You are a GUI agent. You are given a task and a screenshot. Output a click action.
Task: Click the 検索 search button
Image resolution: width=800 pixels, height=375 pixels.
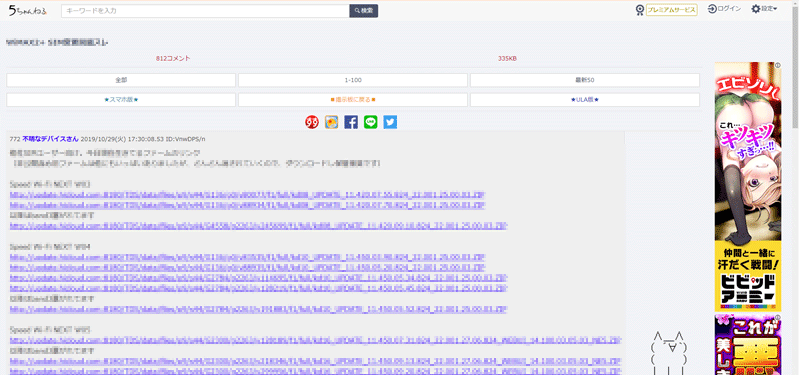364,11
